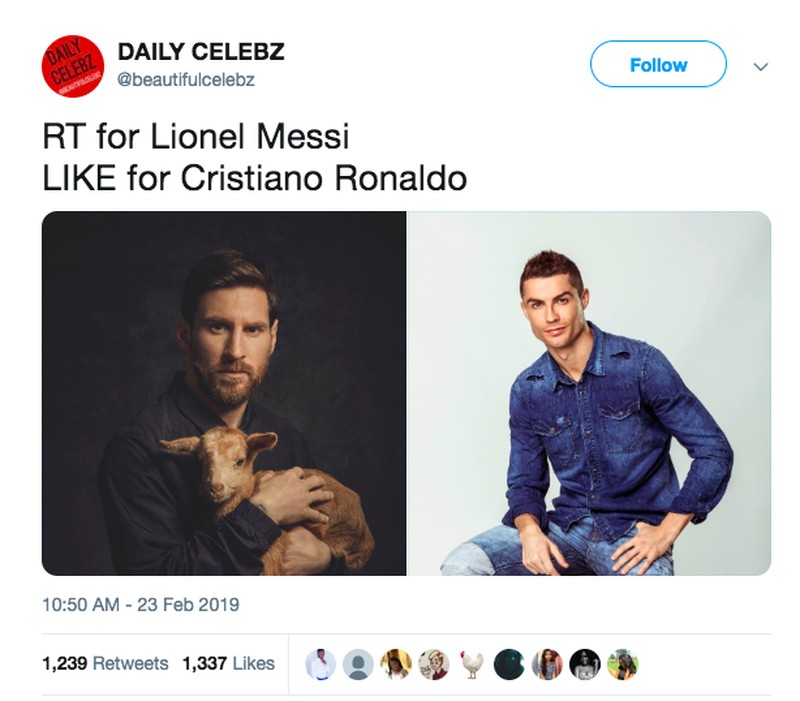Screen dimensions: 800x701
Task: Click the cartoon drawing avatar
Action: tap(433, 664)
